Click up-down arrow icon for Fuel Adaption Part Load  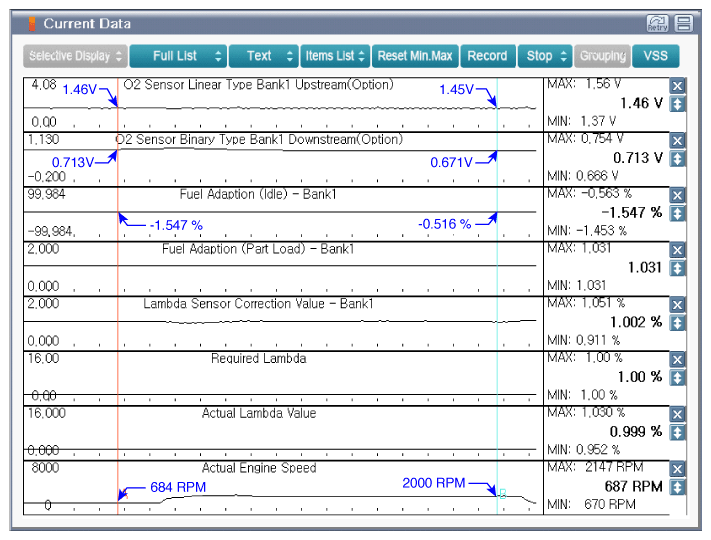click(677, 268)
